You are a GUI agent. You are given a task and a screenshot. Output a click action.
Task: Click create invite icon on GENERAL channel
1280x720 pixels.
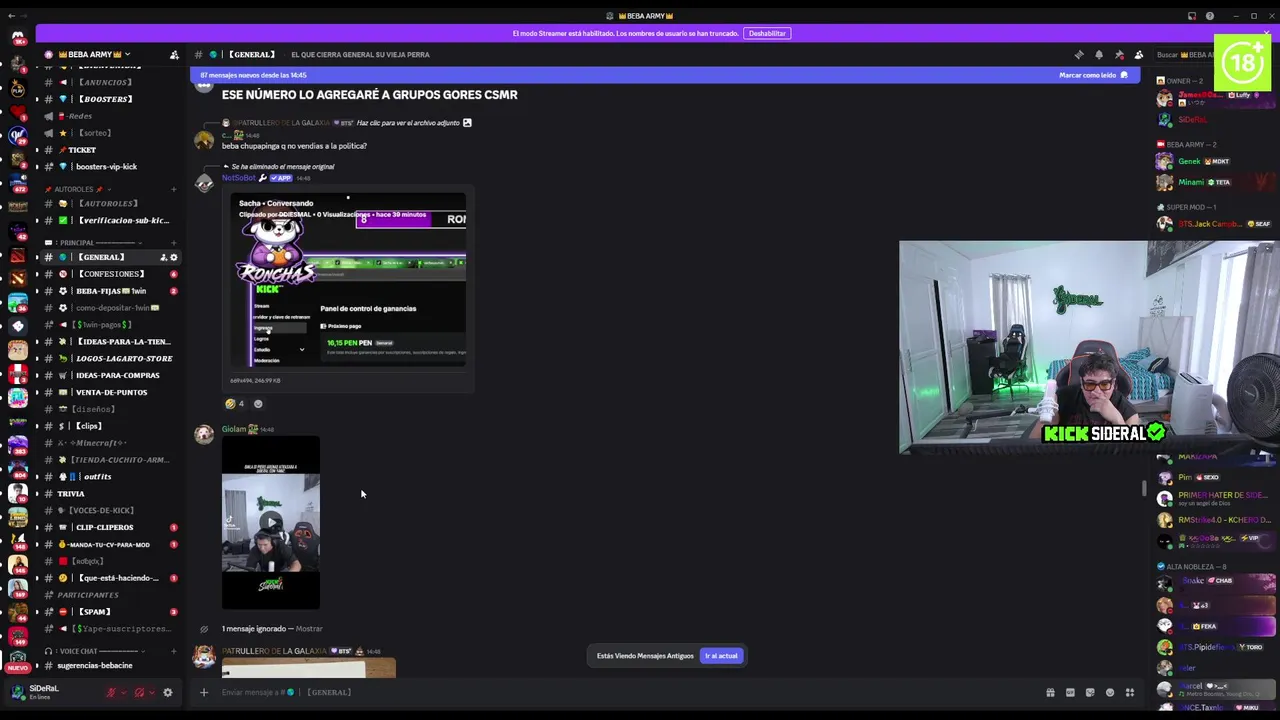click(163, 257)
